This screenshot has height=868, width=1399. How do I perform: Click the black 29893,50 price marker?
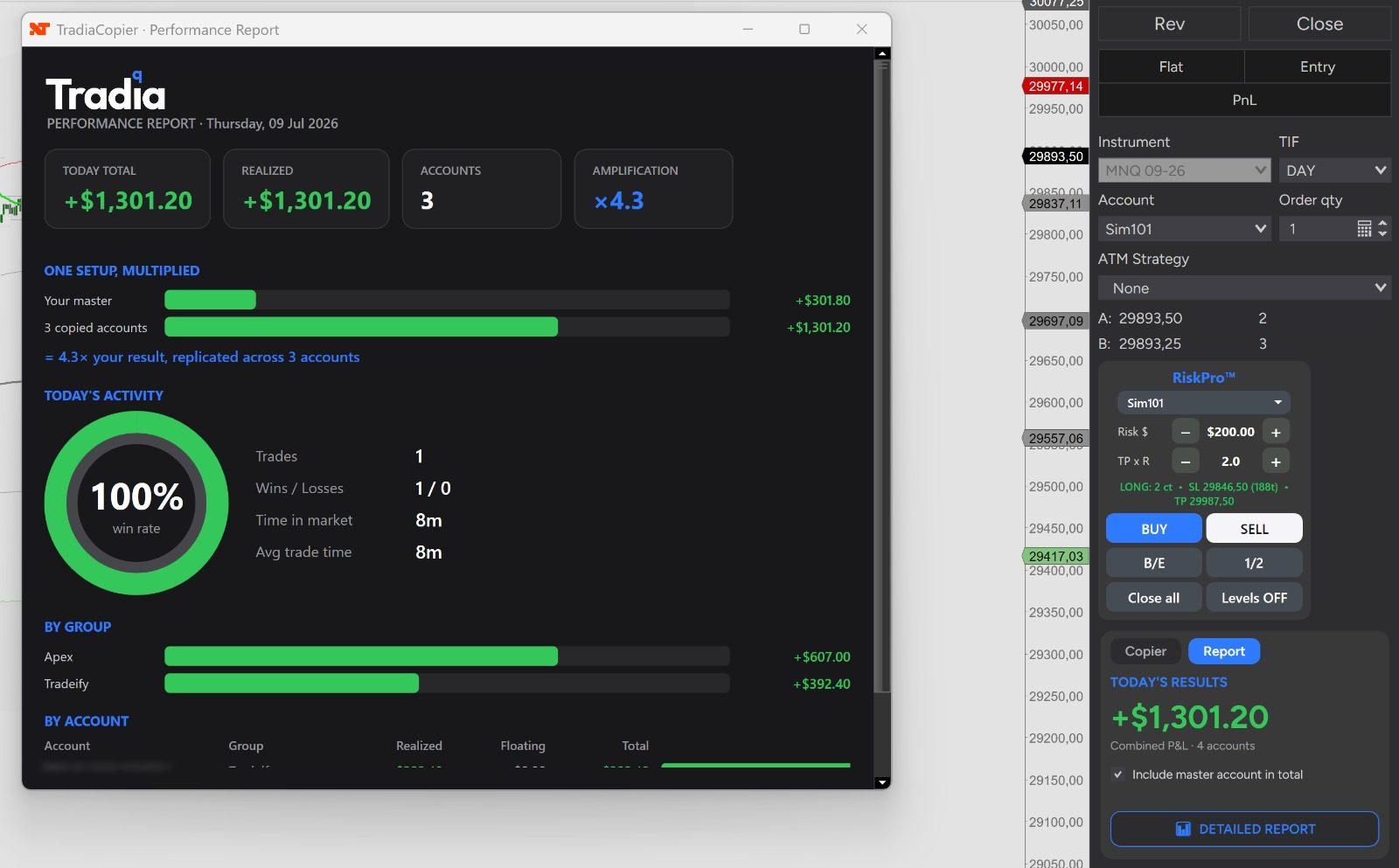coord(1055,156)
